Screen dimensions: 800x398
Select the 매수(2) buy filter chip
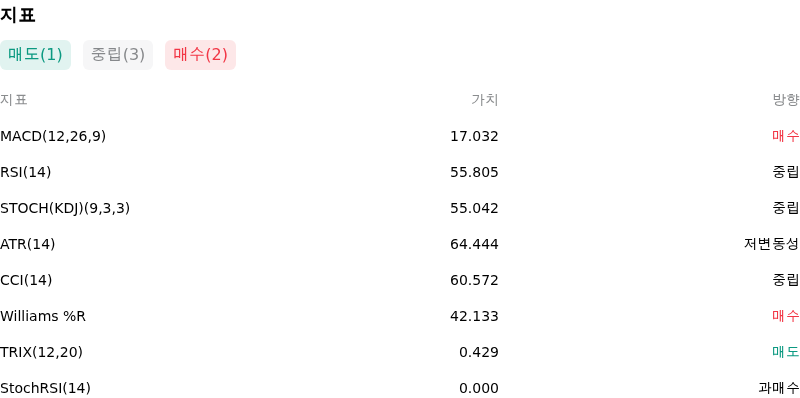(x=201, y=55)
